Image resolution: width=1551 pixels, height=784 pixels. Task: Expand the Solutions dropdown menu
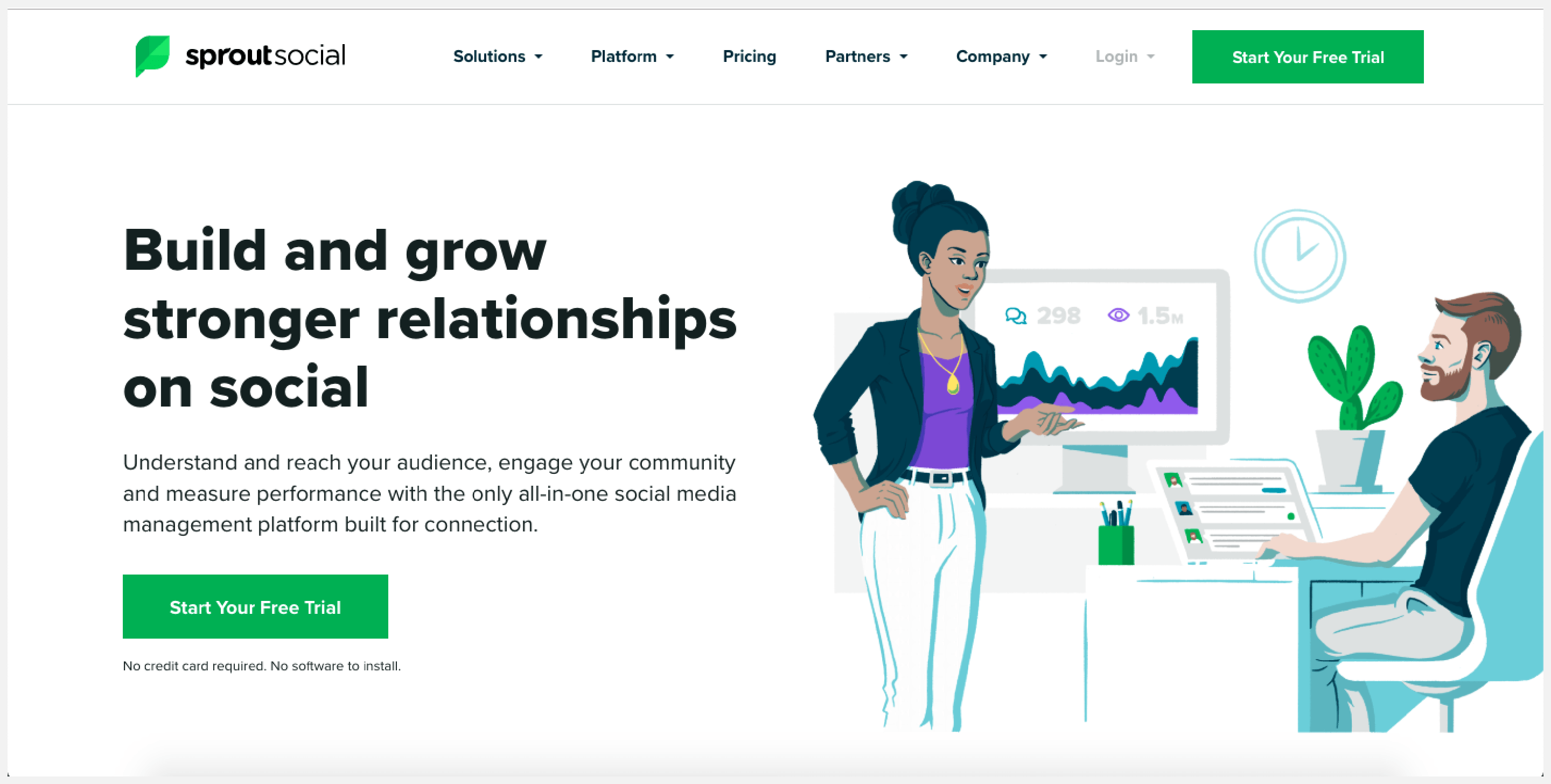(x=498, y=57)
